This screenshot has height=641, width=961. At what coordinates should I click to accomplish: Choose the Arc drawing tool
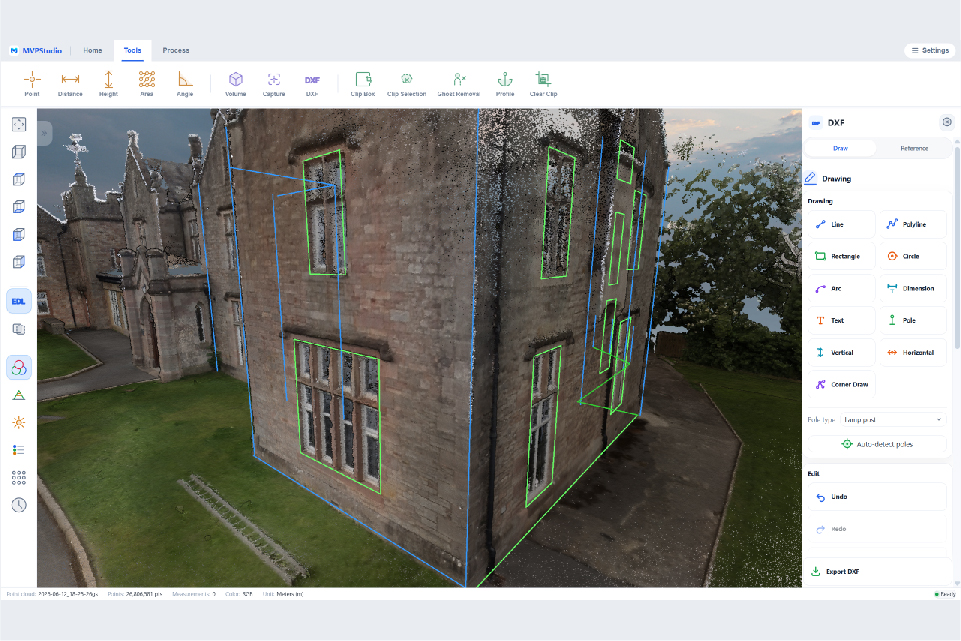841,288
